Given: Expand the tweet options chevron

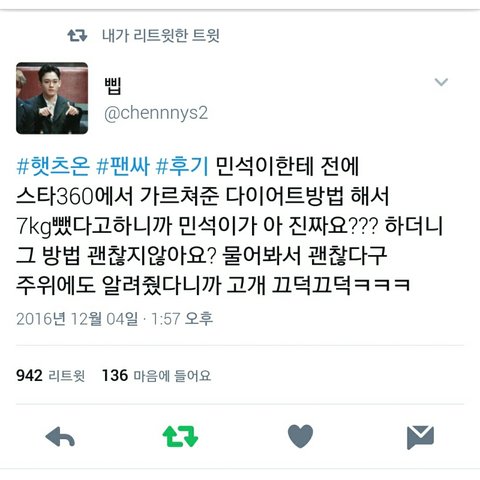Looking at the screenshot, I should click(441, 82).
